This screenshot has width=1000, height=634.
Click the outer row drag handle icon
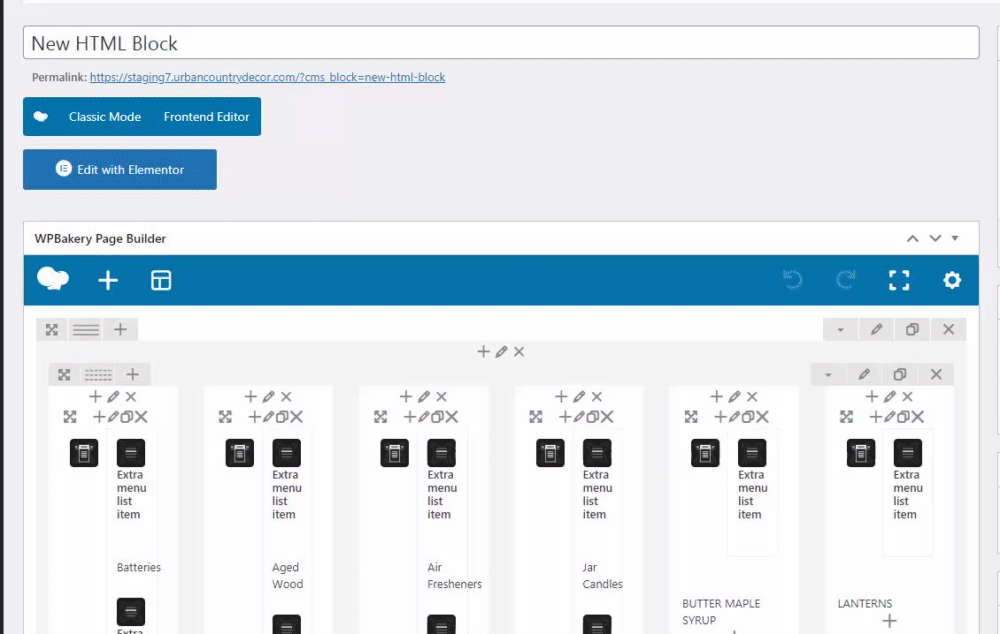52,329
